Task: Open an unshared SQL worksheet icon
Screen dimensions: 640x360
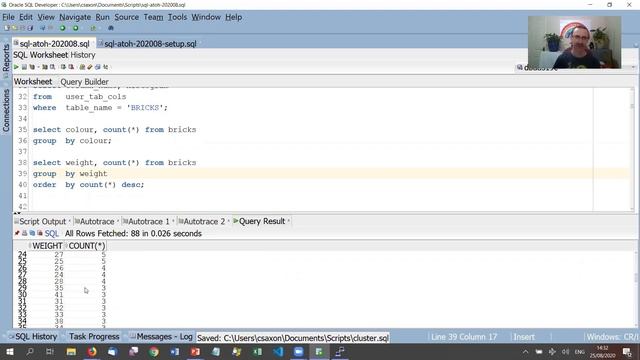Action: coord(82,67)
